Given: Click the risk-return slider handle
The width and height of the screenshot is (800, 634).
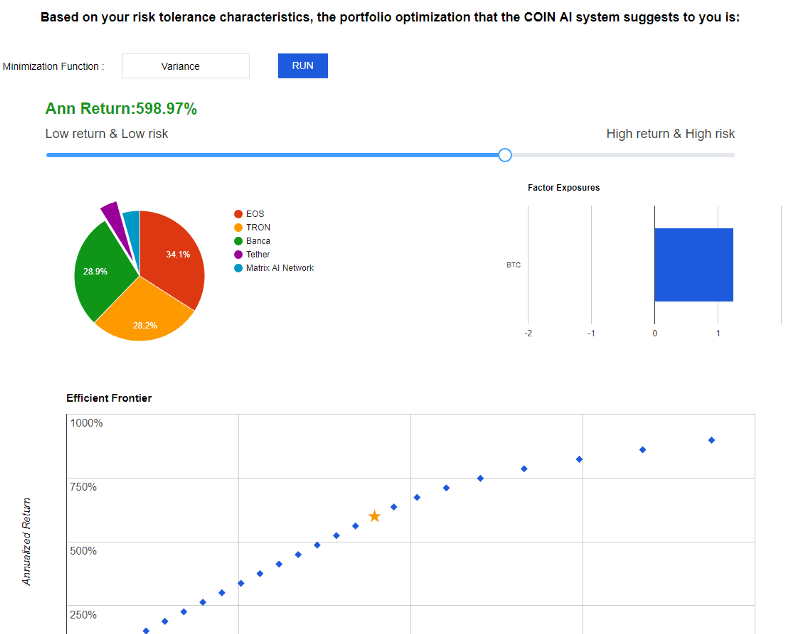Looking at the screenshot, I should point(505,155).
